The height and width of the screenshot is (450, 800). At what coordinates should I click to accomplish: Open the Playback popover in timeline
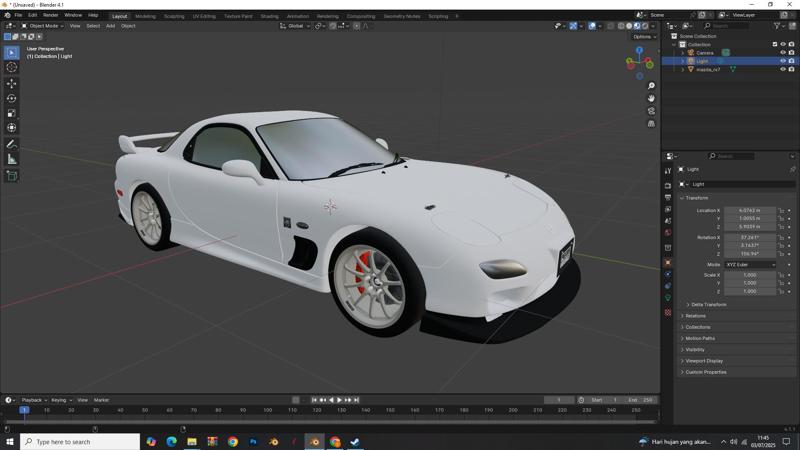[33, 400]
